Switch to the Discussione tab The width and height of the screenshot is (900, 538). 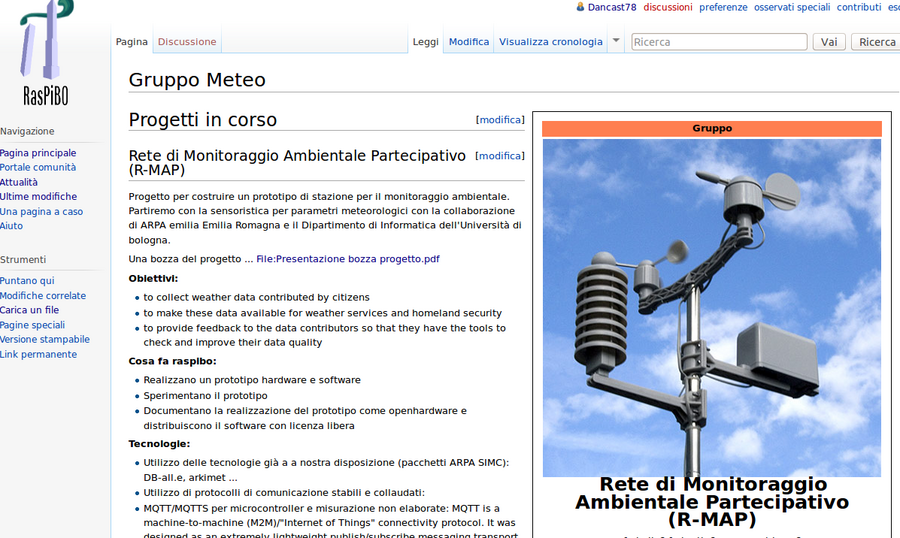click(x=187, y=42)
